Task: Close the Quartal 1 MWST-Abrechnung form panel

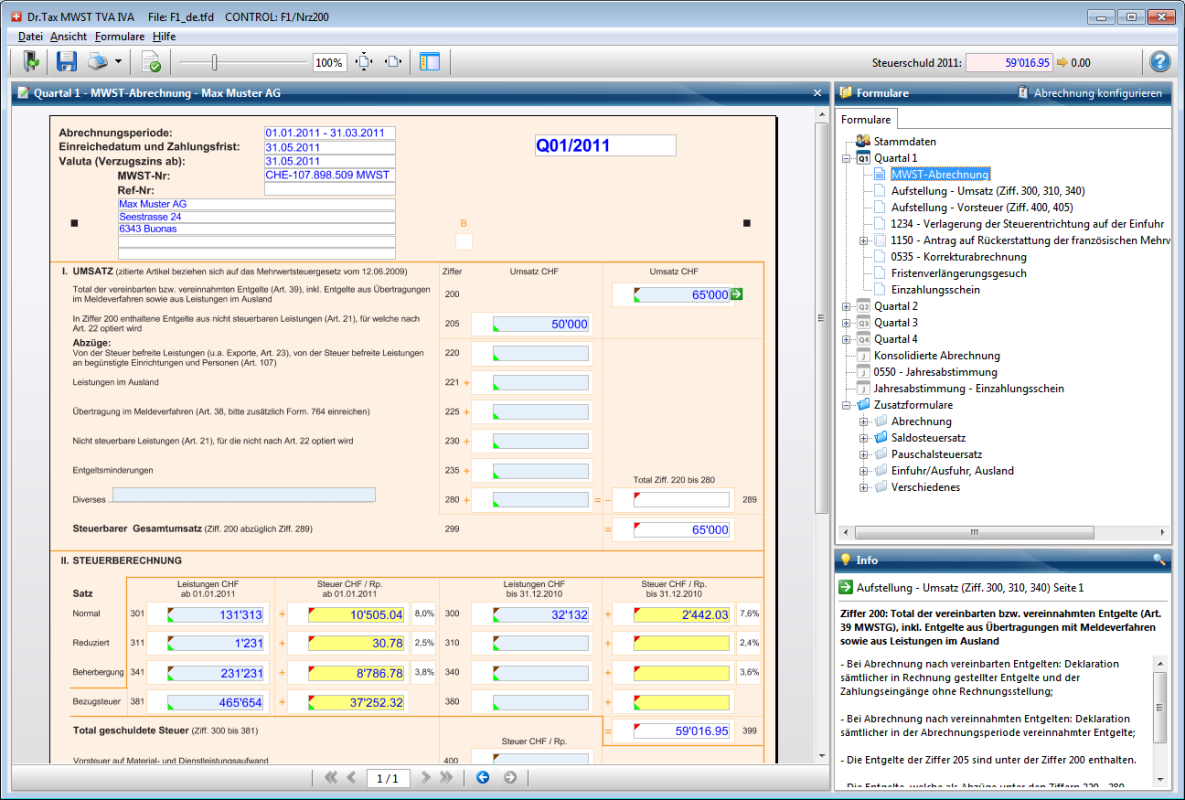Action: tap(817, 93)
